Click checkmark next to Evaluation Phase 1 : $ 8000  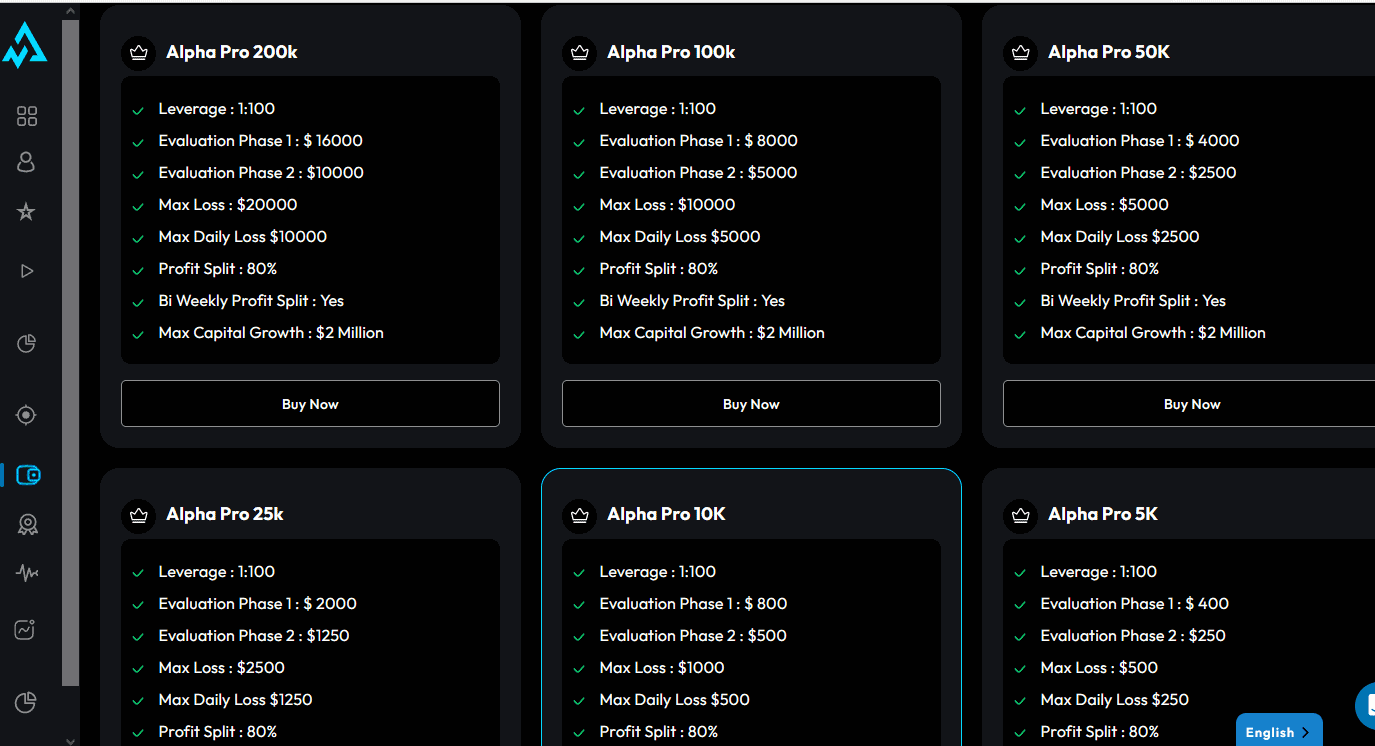click(x=579, y=142)
